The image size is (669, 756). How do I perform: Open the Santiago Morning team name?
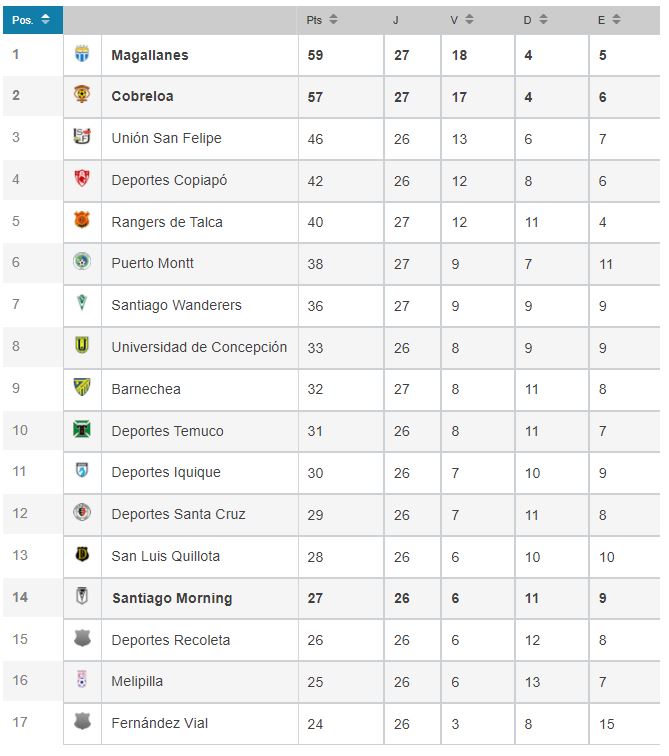pos(172,598)
